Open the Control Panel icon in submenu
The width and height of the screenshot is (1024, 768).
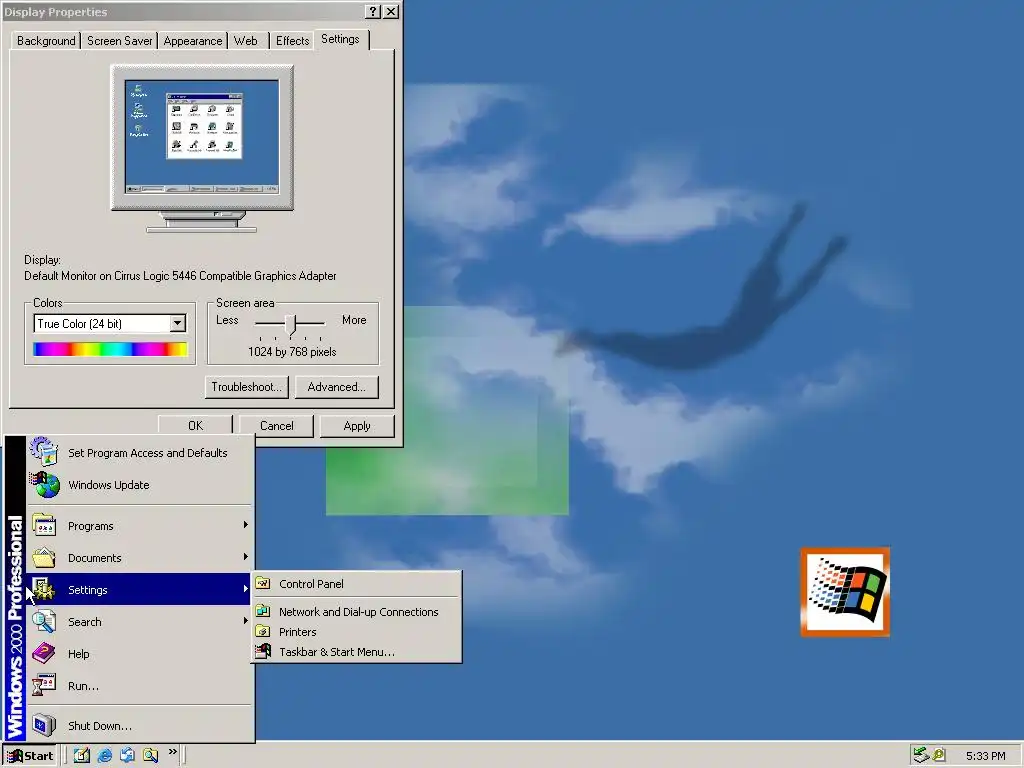(x=263, y=583)
